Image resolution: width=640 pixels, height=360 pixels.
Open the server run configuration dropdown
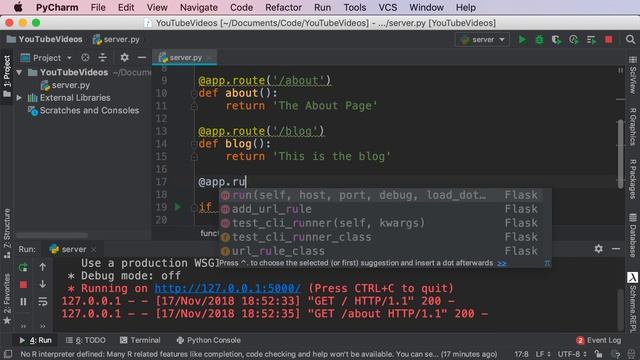click(x=482, y=40)
